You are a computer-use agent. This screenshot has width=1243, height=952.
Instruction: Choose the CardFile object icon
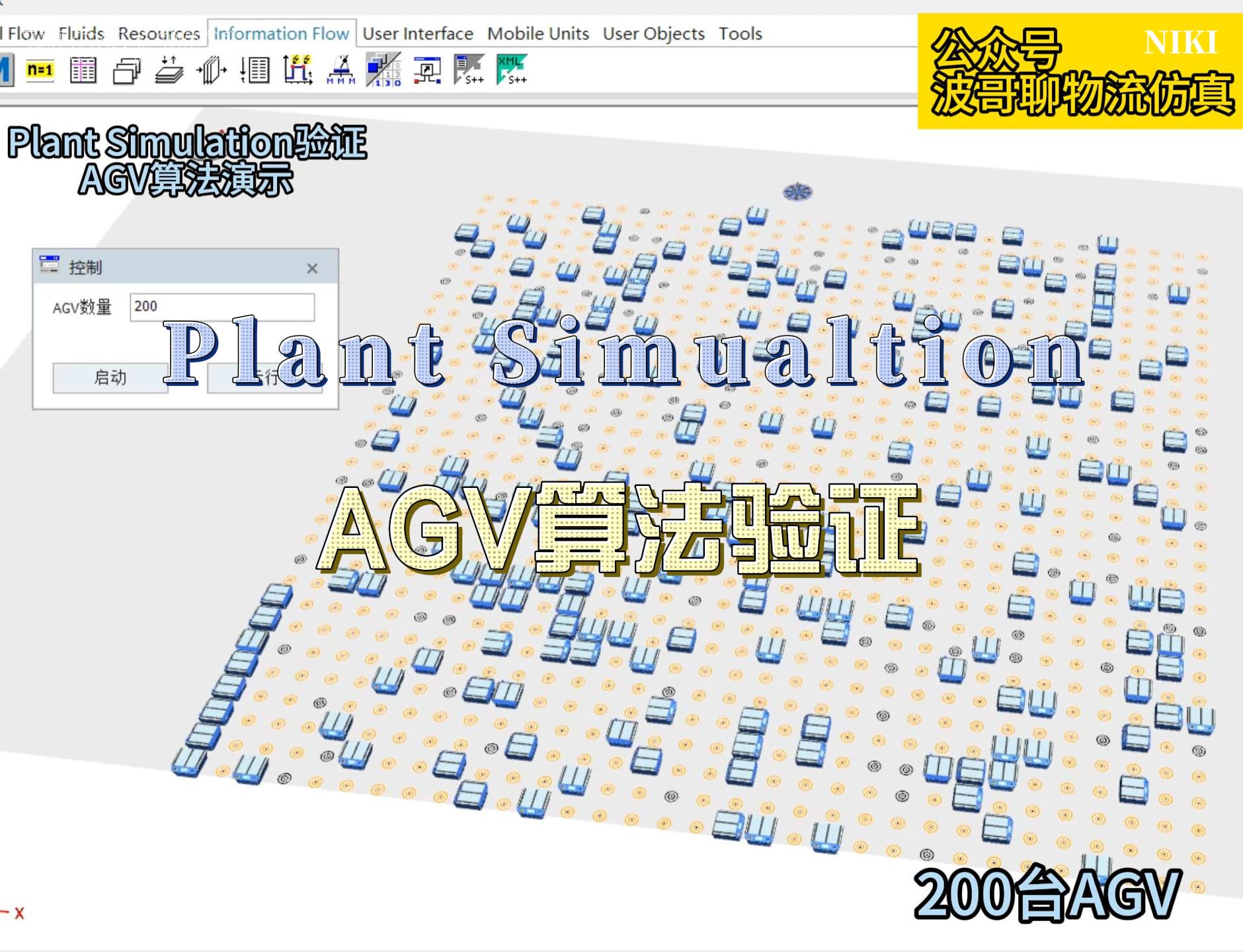click(126, 70)
